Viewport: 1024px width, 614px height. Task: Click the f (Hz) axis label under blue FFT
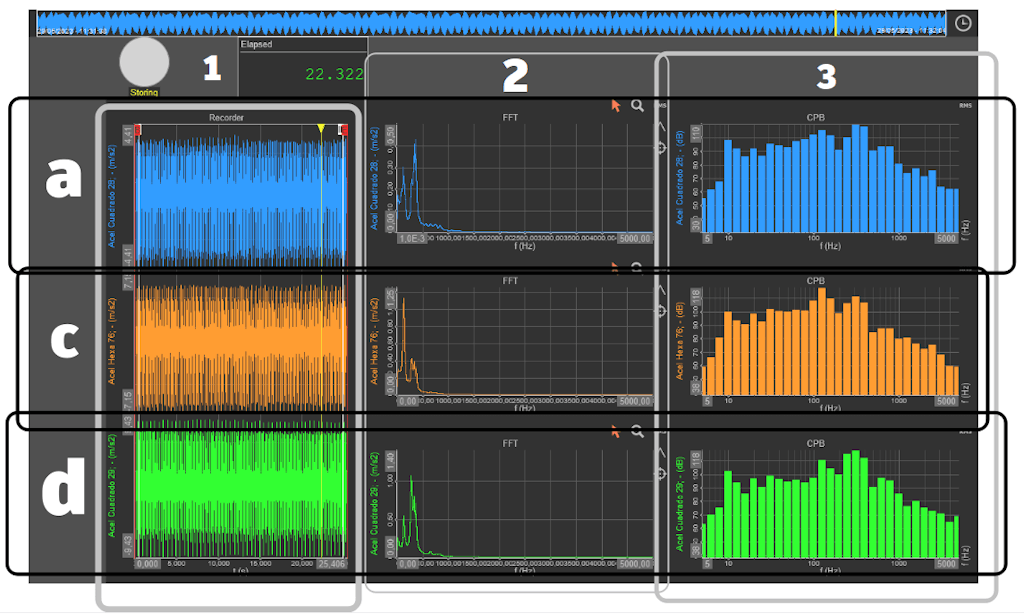(x=524, y=247)
